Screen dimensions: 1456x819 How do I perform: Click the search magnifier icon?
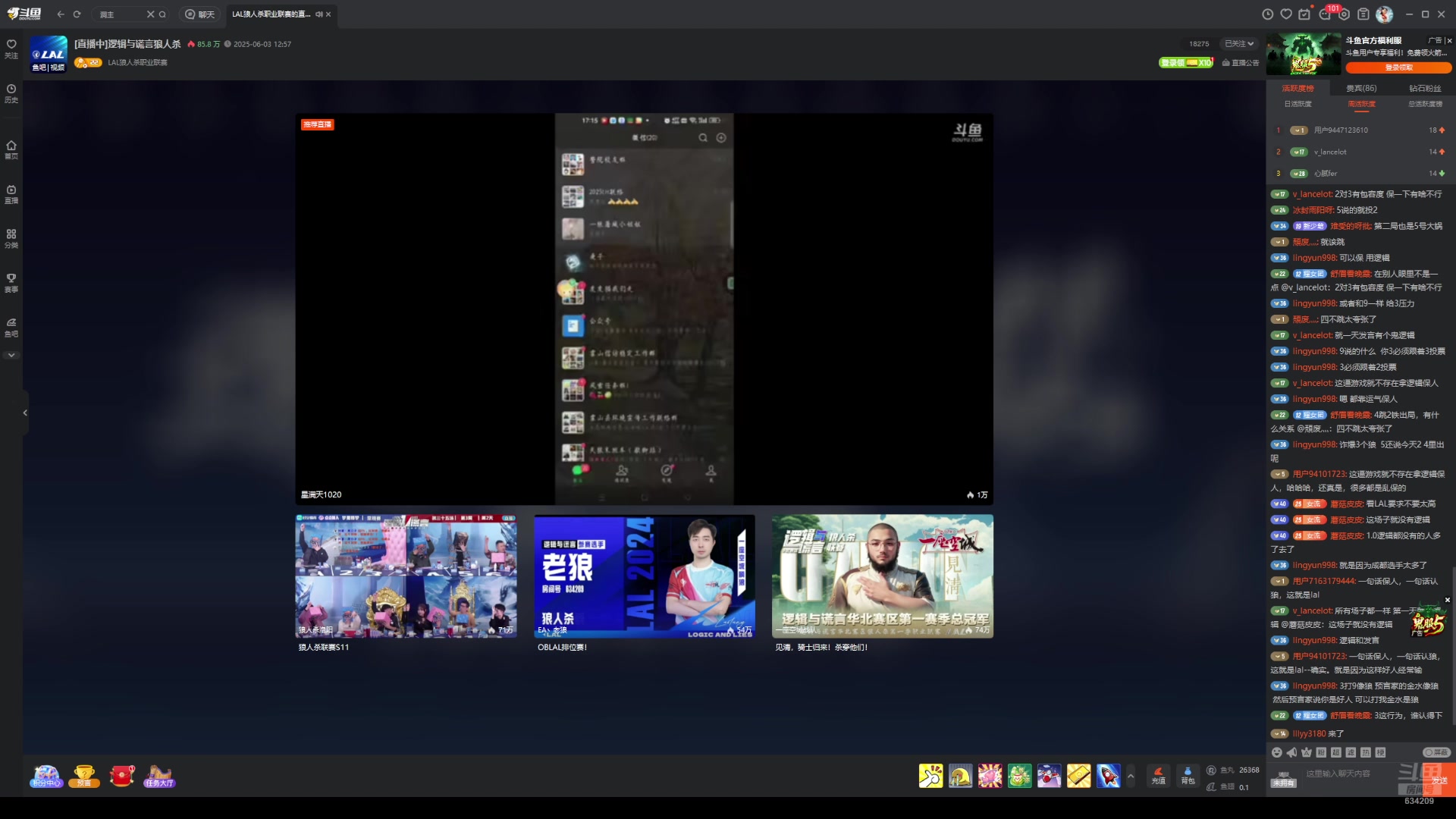[x=162, y=14]
